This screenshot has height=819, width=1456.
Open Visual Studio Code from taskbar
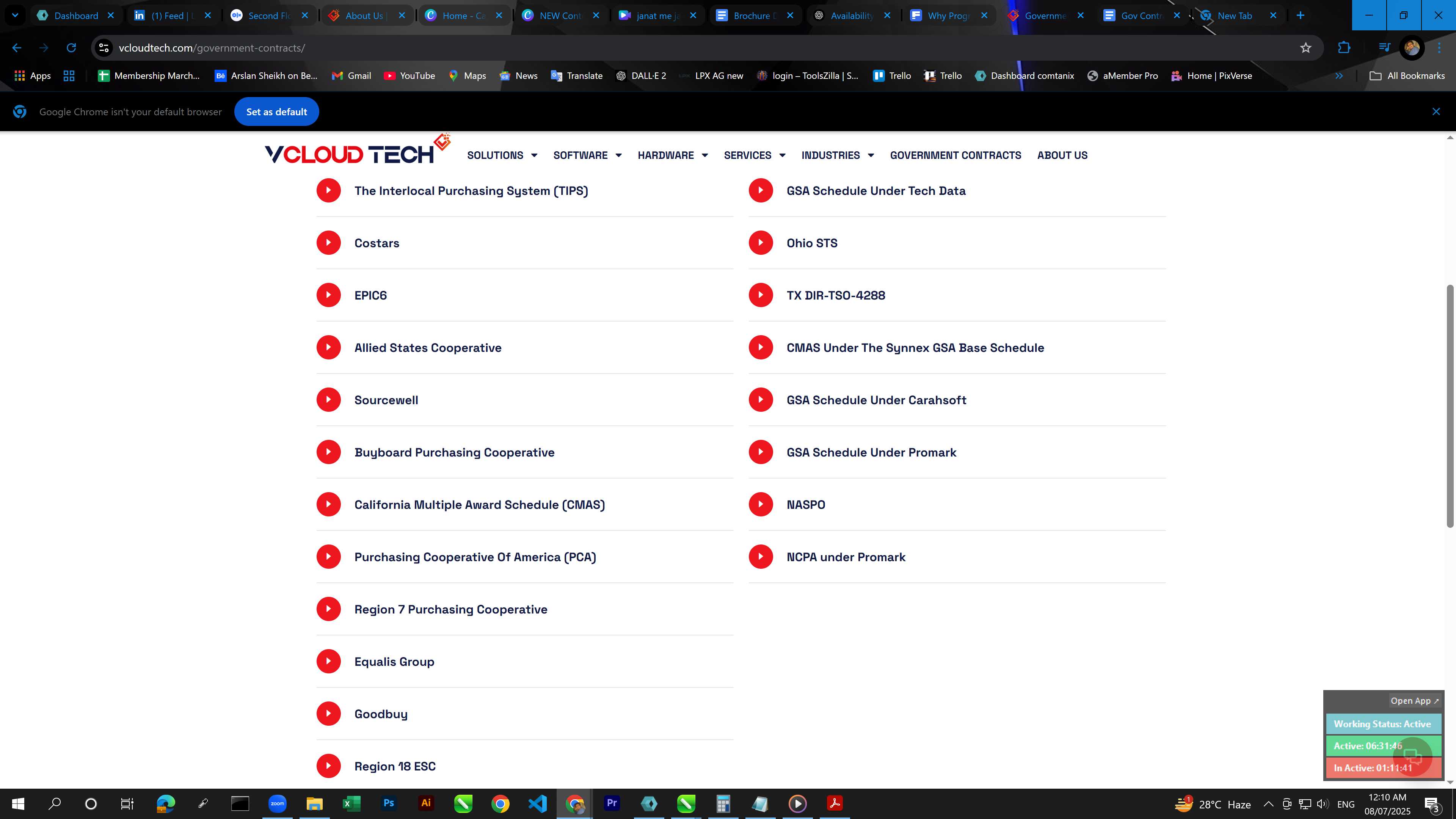point(538,804)
